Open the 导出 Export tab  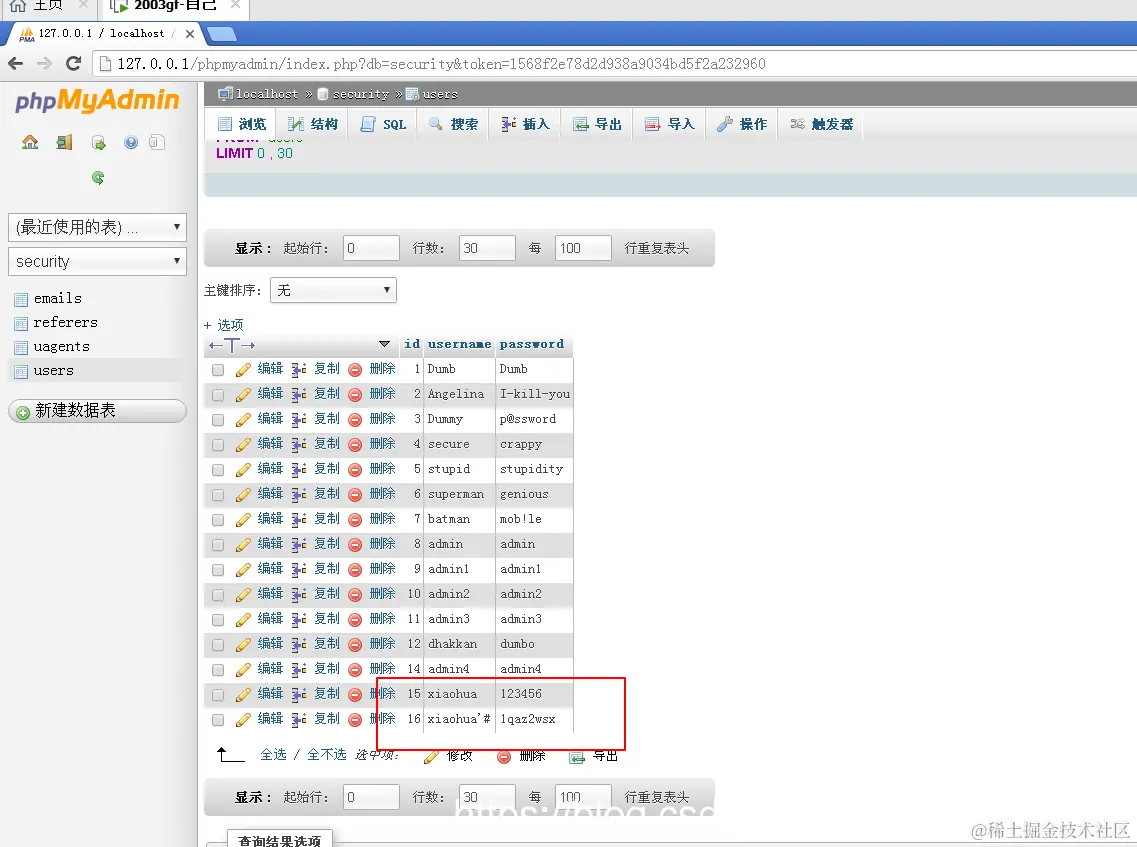pyautogui.click(x=598, y=124)
